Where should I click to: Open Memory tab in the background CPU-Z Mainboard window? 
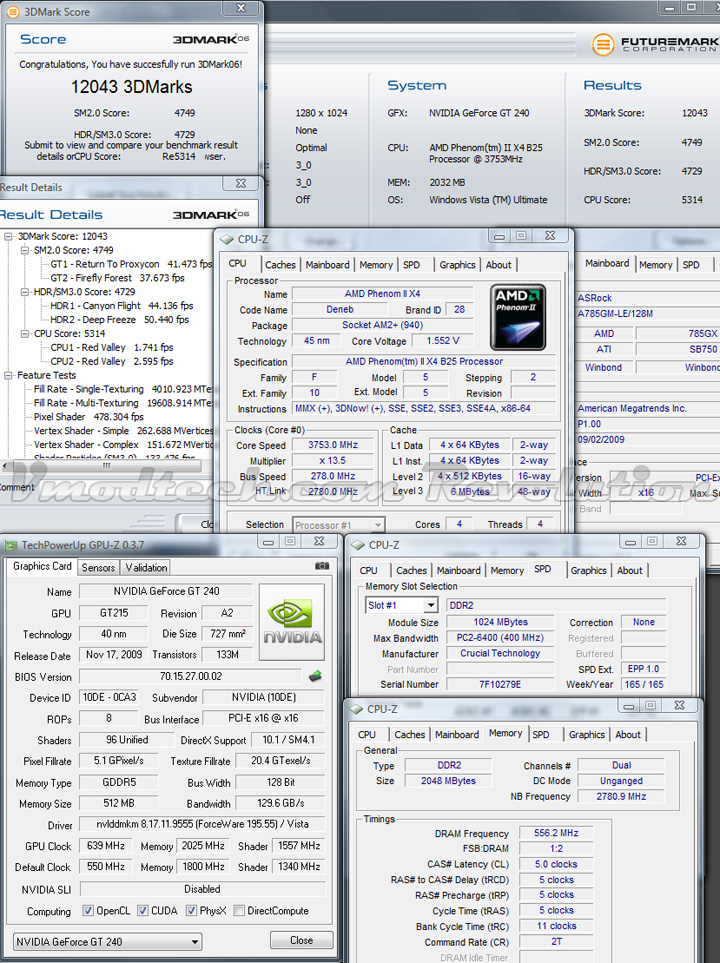(x=655, y=265)
